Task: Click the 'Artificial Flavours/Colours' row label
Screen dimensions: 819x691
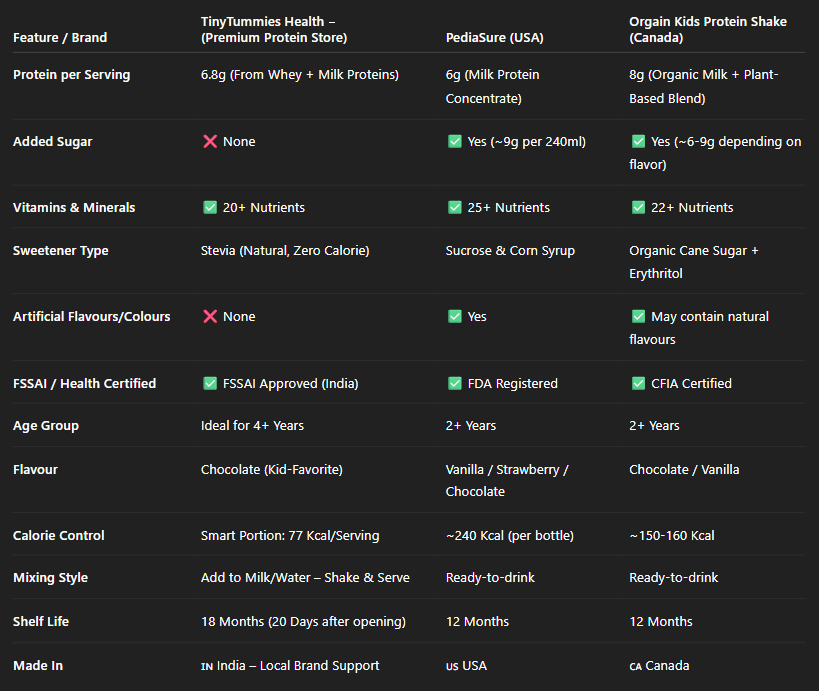Action: 91,317
